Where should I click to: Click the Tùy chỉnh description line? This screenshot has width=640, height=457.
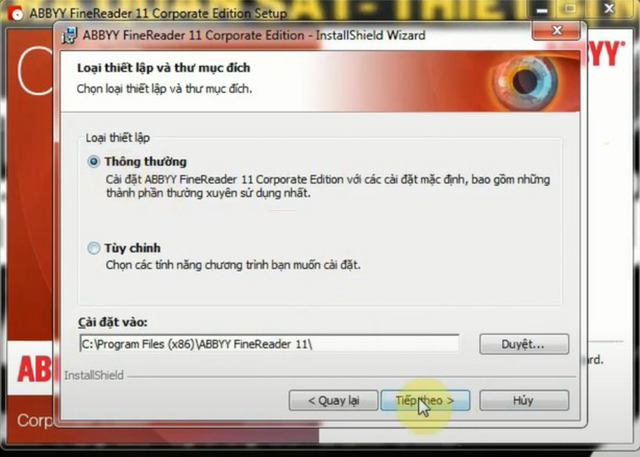click(x=232, y=266)
